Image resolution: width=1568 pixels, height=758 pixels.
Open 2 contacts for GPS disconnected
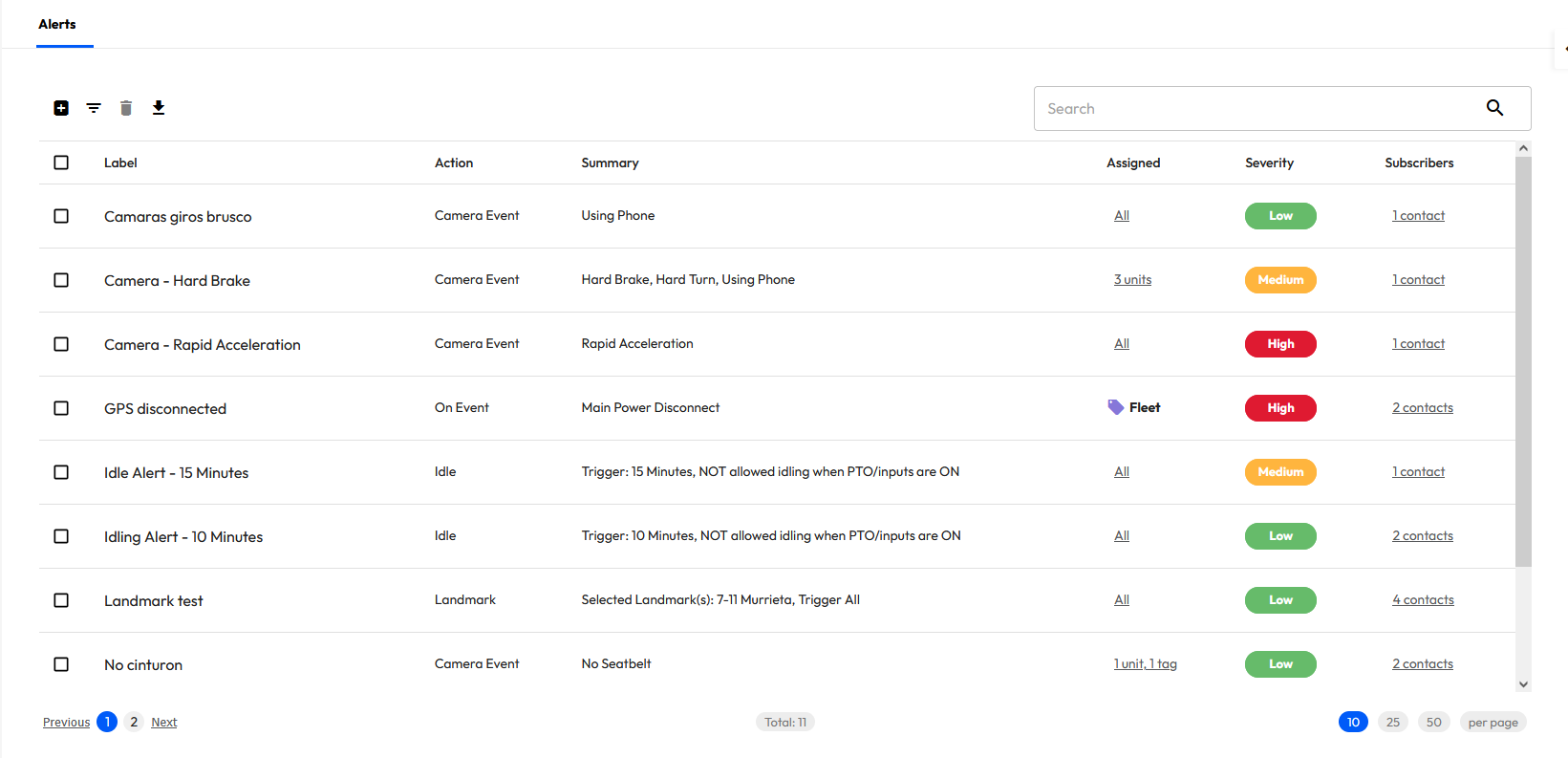[x=1423, y=408]
